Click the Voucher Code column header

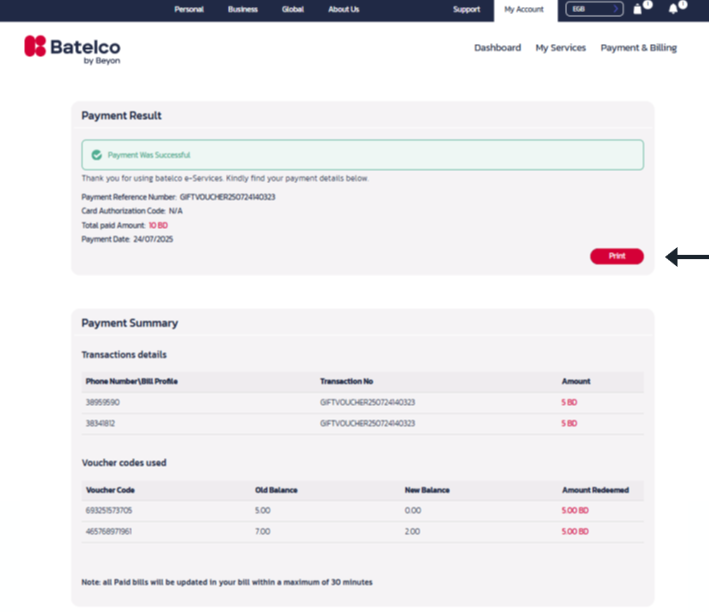tap(110, 490)
